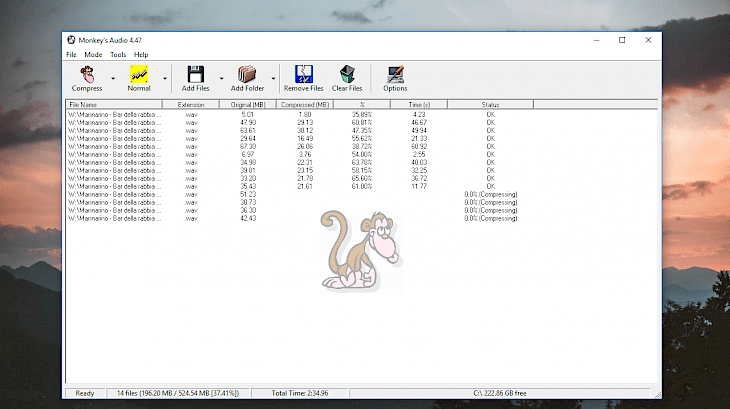Close the Monkey's Audio window
The image size is (730, 409).
[x=648, y=40]
